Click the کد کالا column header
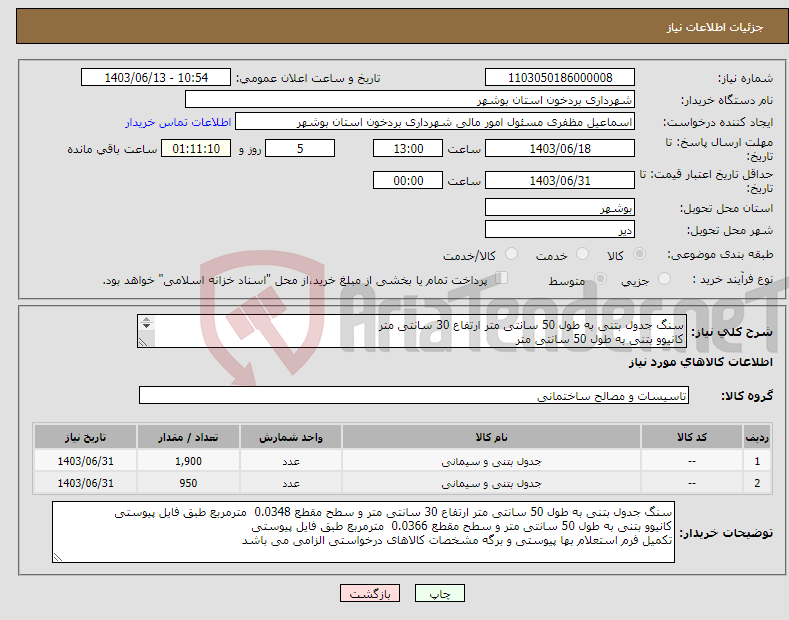Image resolution: width=789 pixels, height=620 pixels. (692, 437)
